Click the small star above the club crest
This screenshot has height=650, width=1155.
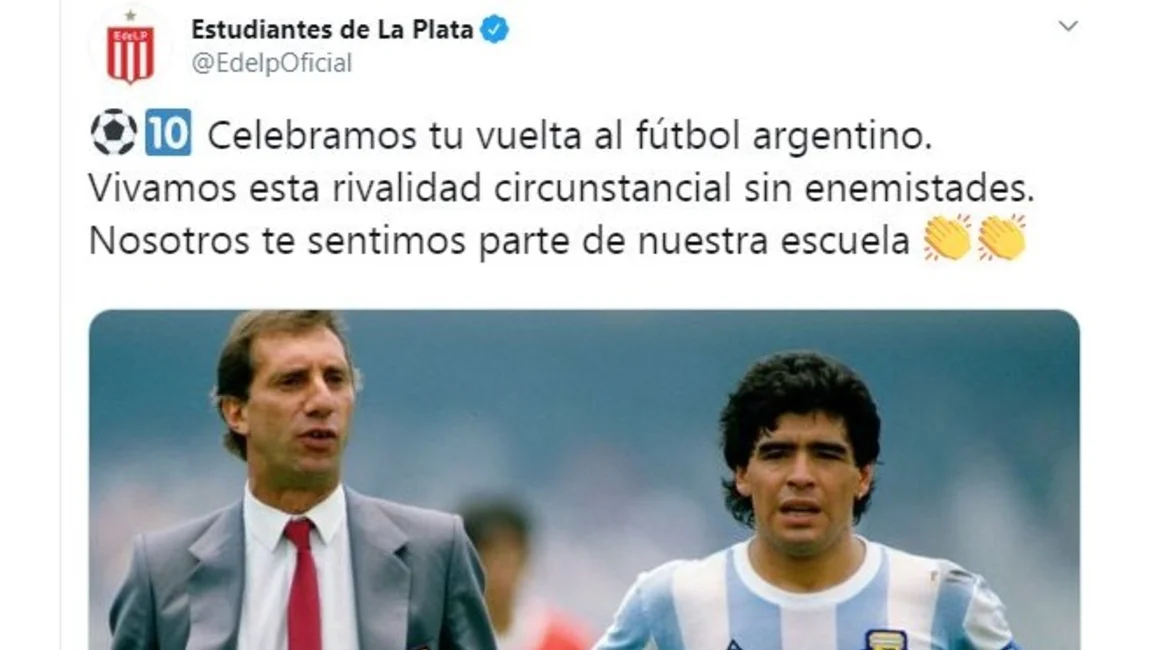point(130,15)
